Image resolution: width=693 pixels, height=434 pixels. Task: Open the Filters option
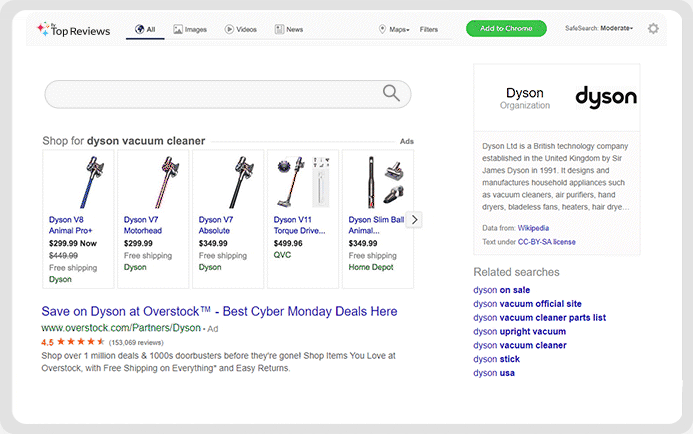[429, 30]
